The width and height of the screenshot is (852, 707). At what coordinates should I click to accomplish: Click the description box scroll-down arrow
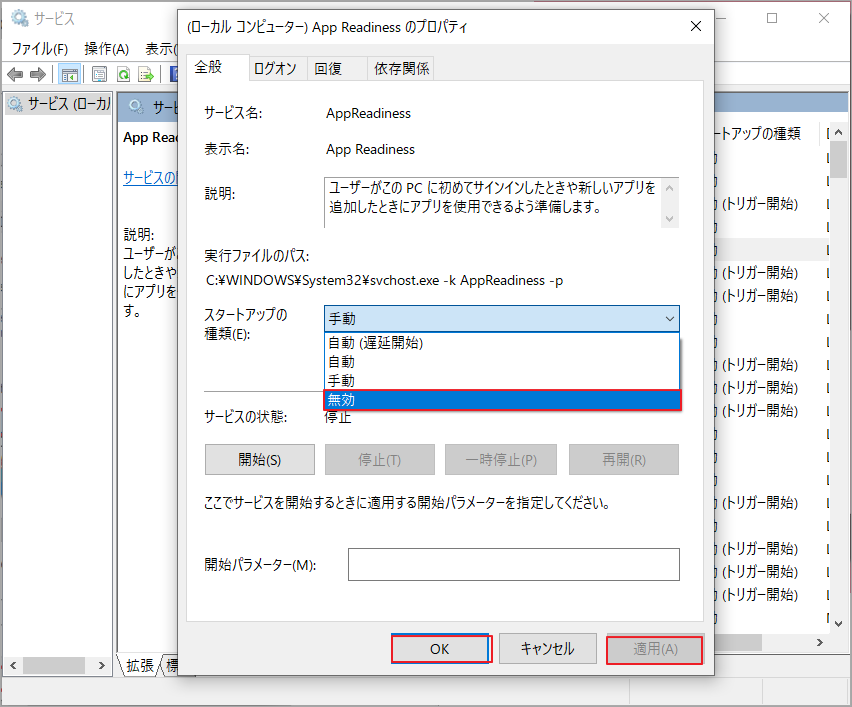[x=669, y=218]
